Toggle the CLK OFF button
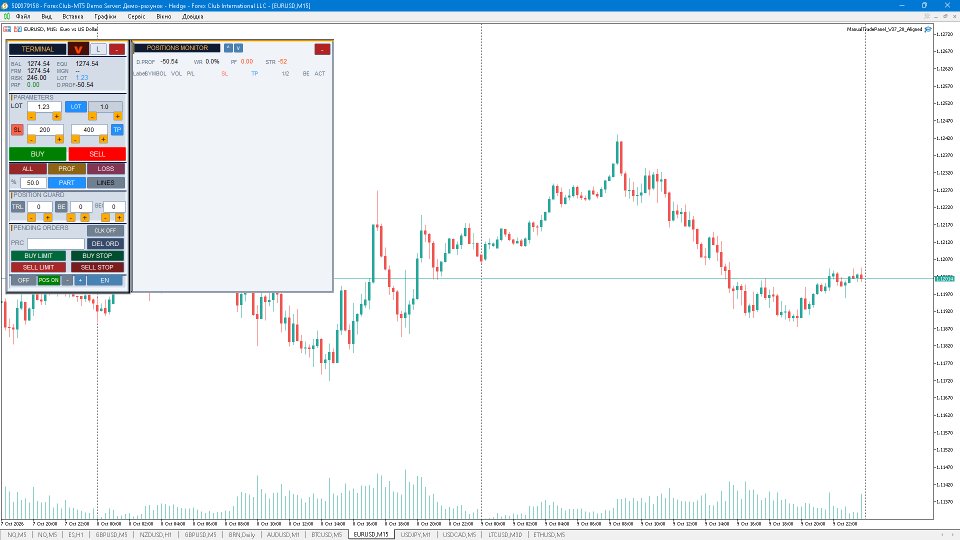 [x=105, y=231]
